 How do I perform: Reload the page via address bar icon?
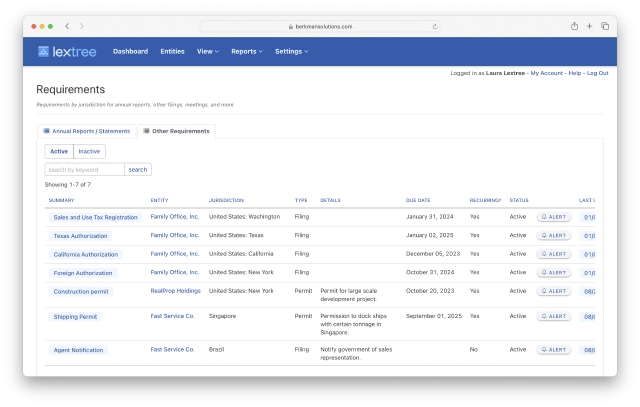(435, 27)
